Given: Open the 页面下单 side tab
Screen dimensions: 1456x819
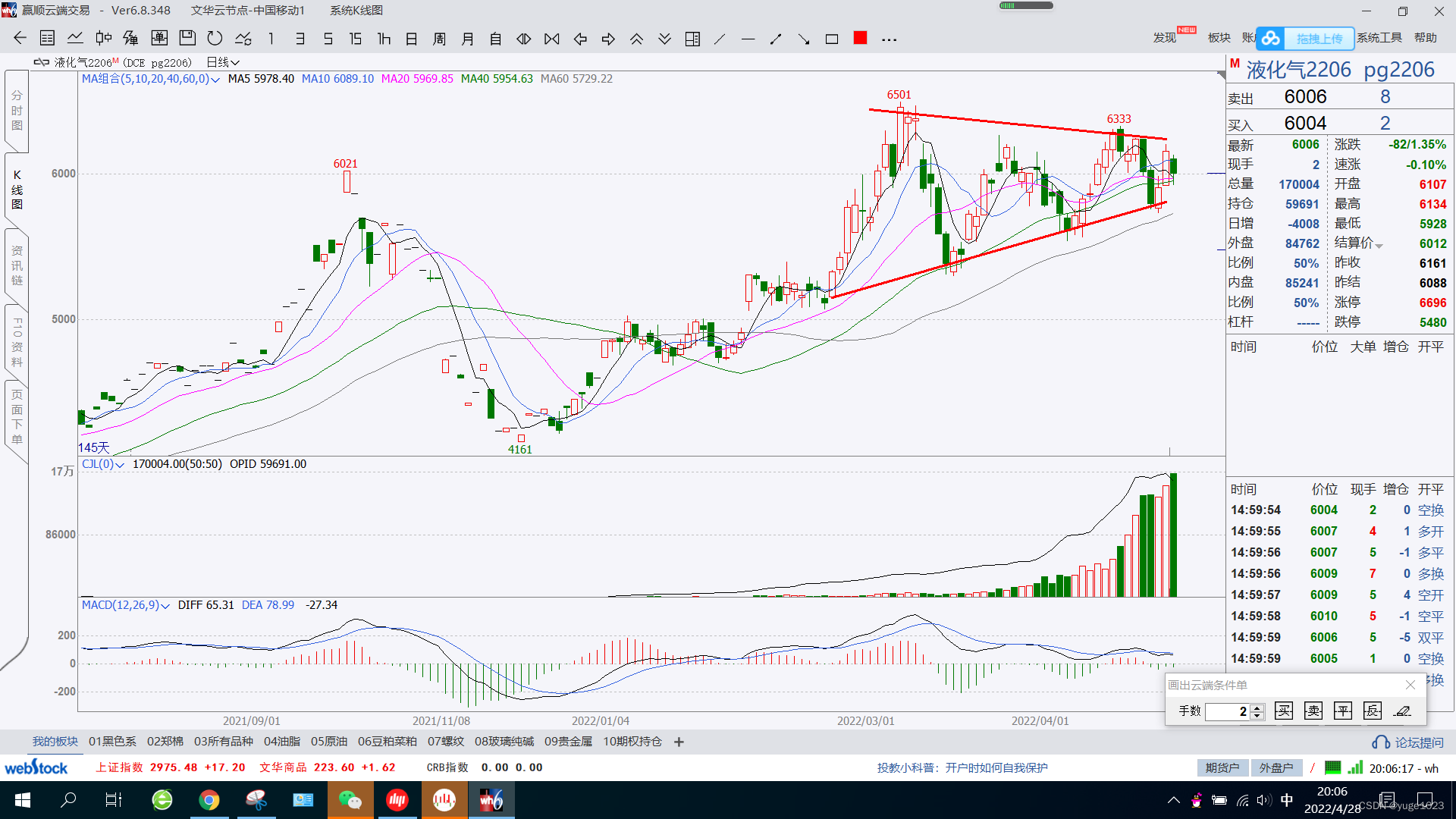Looking at the screenshot, I should point(17,417).
